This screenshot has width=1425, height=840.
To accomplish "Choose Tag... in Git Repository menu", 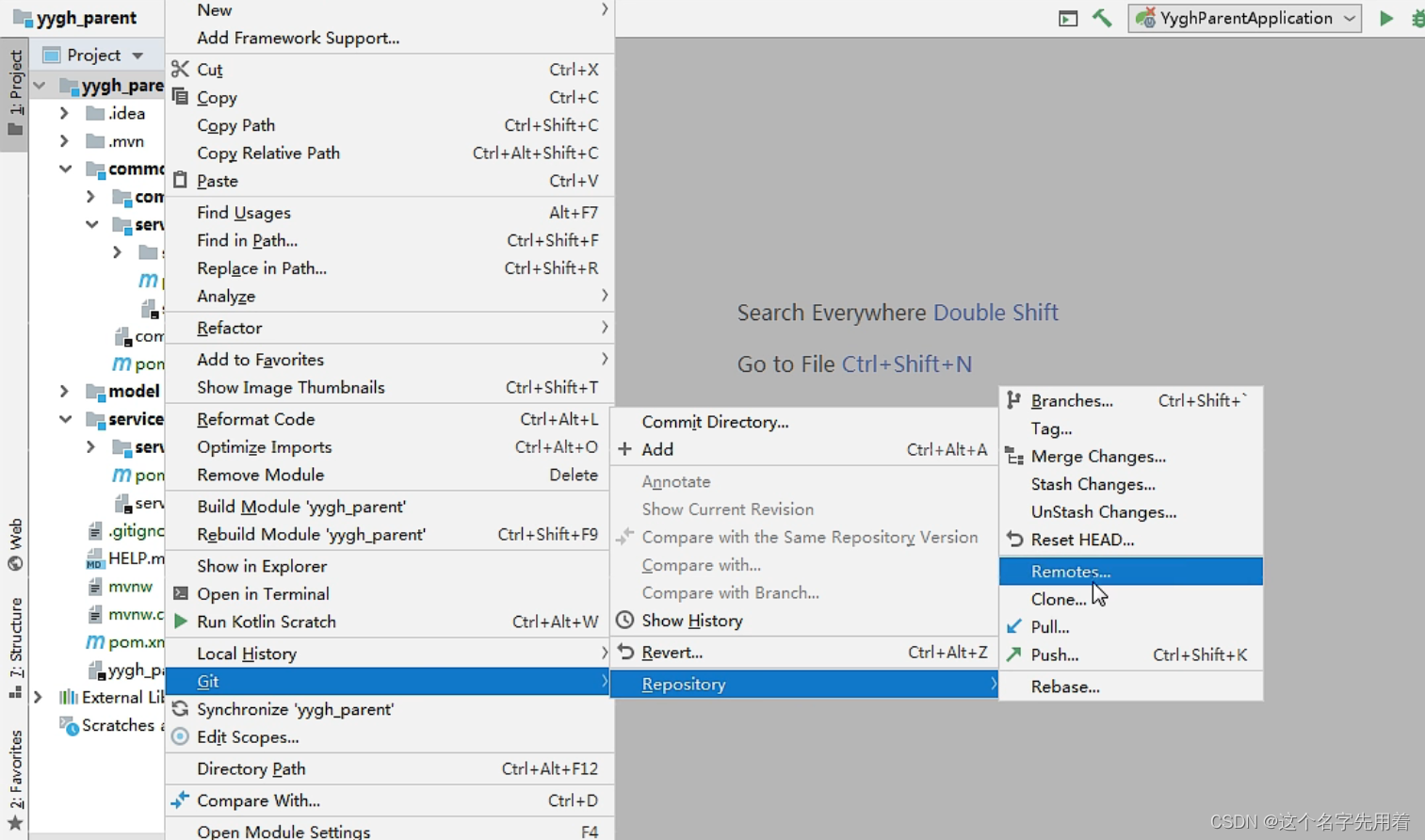I will tap(1130, 428).
